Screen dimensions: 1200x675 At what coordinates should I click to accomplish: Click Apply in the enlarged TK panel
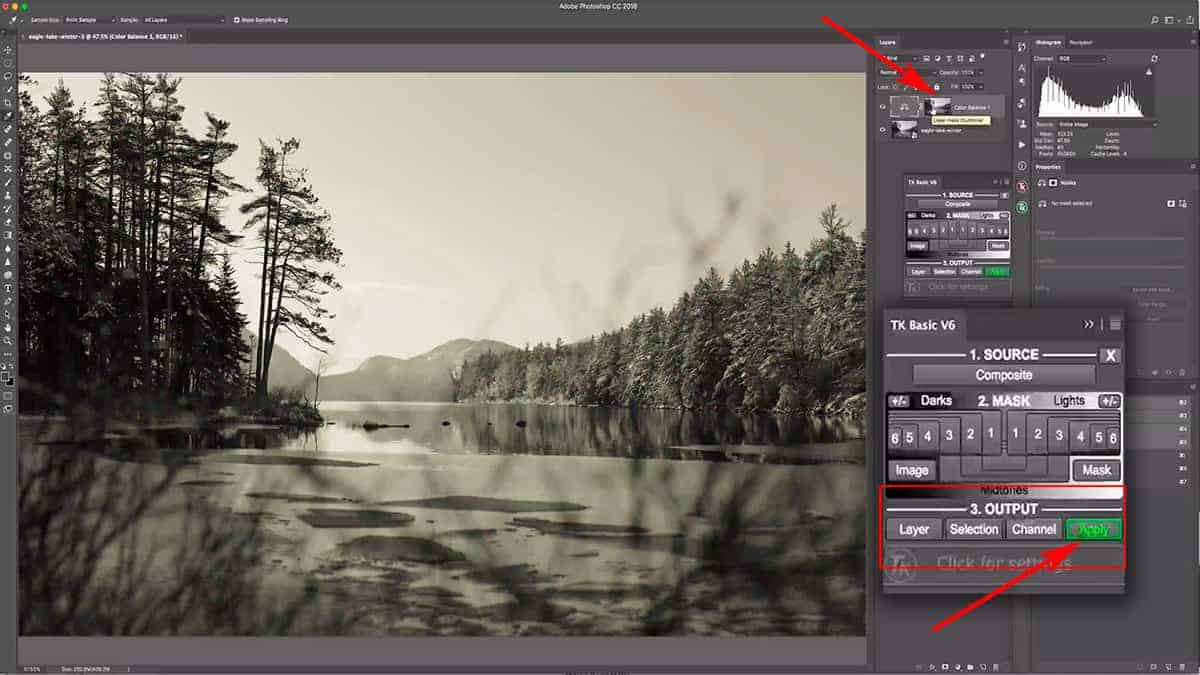1093,529
